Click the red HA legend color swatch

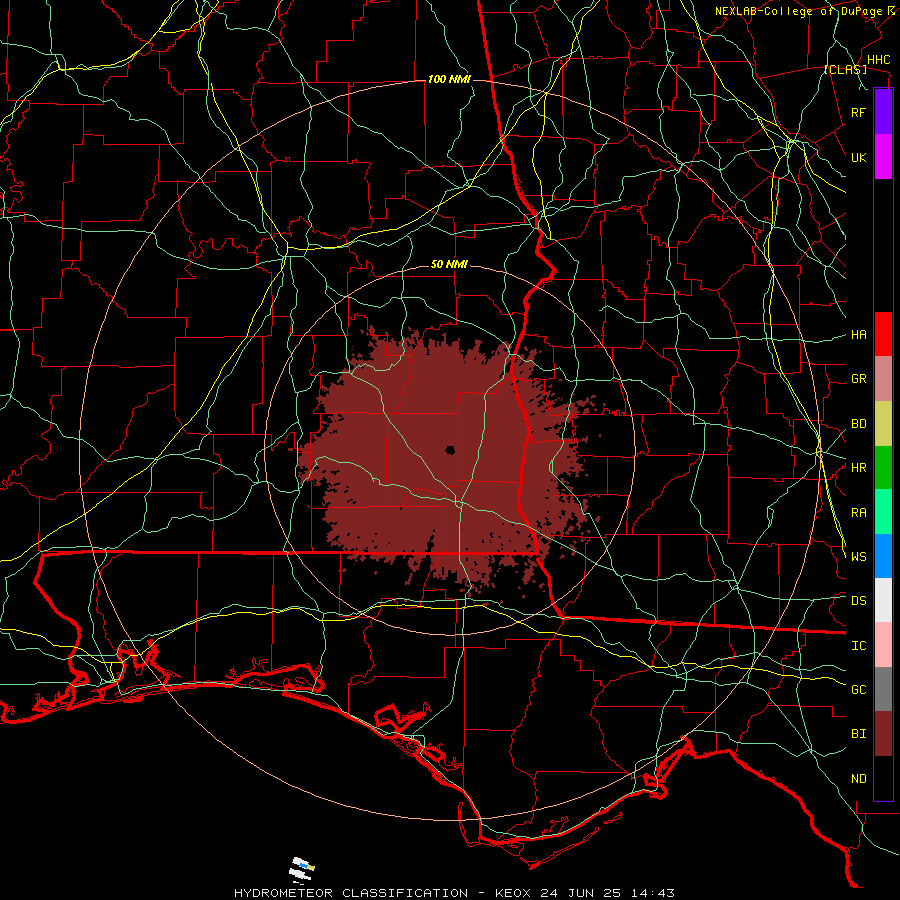click(x=883, y=334)
